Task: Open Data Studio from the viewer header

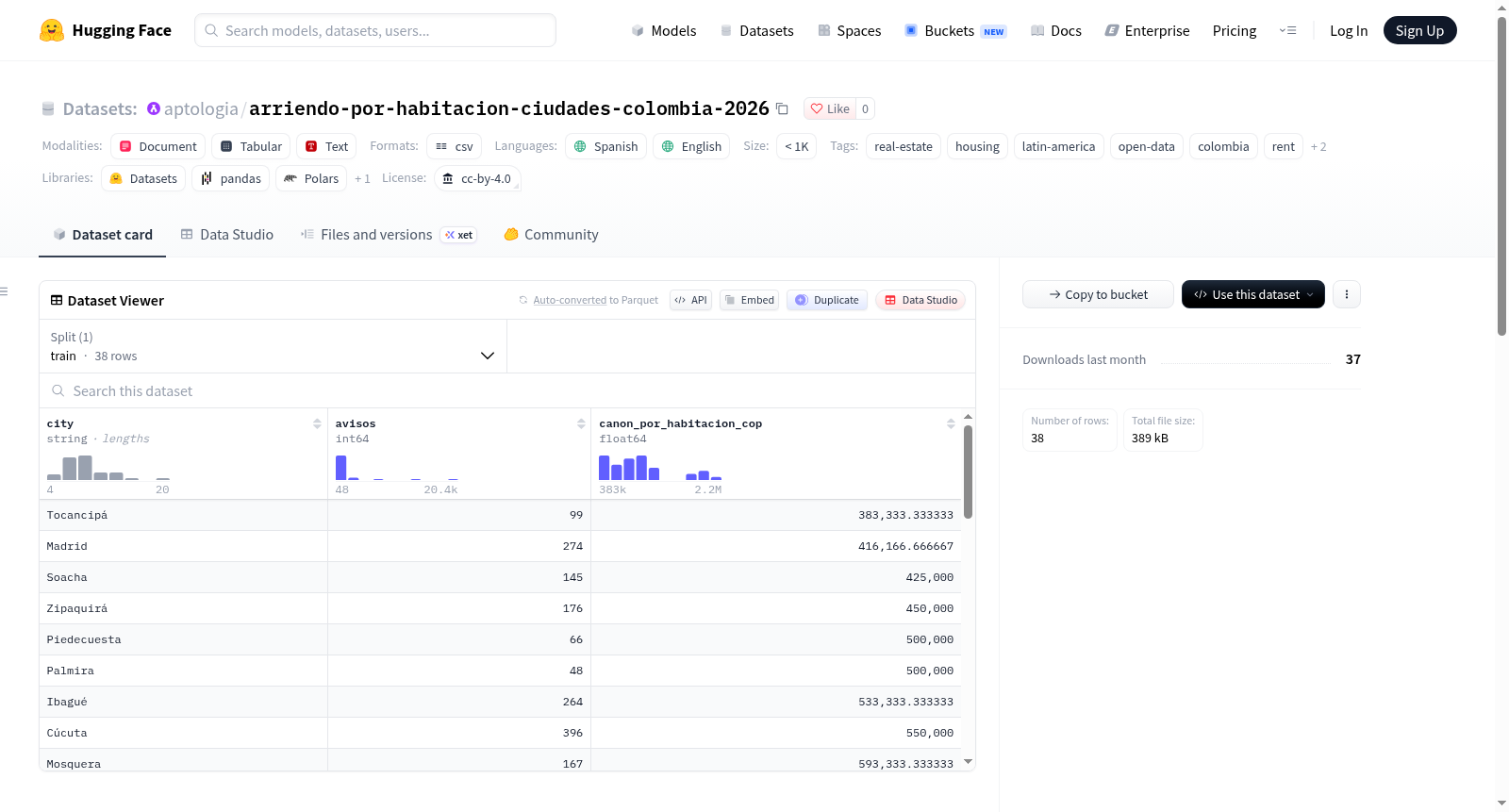Action: (x=920, y=300)
